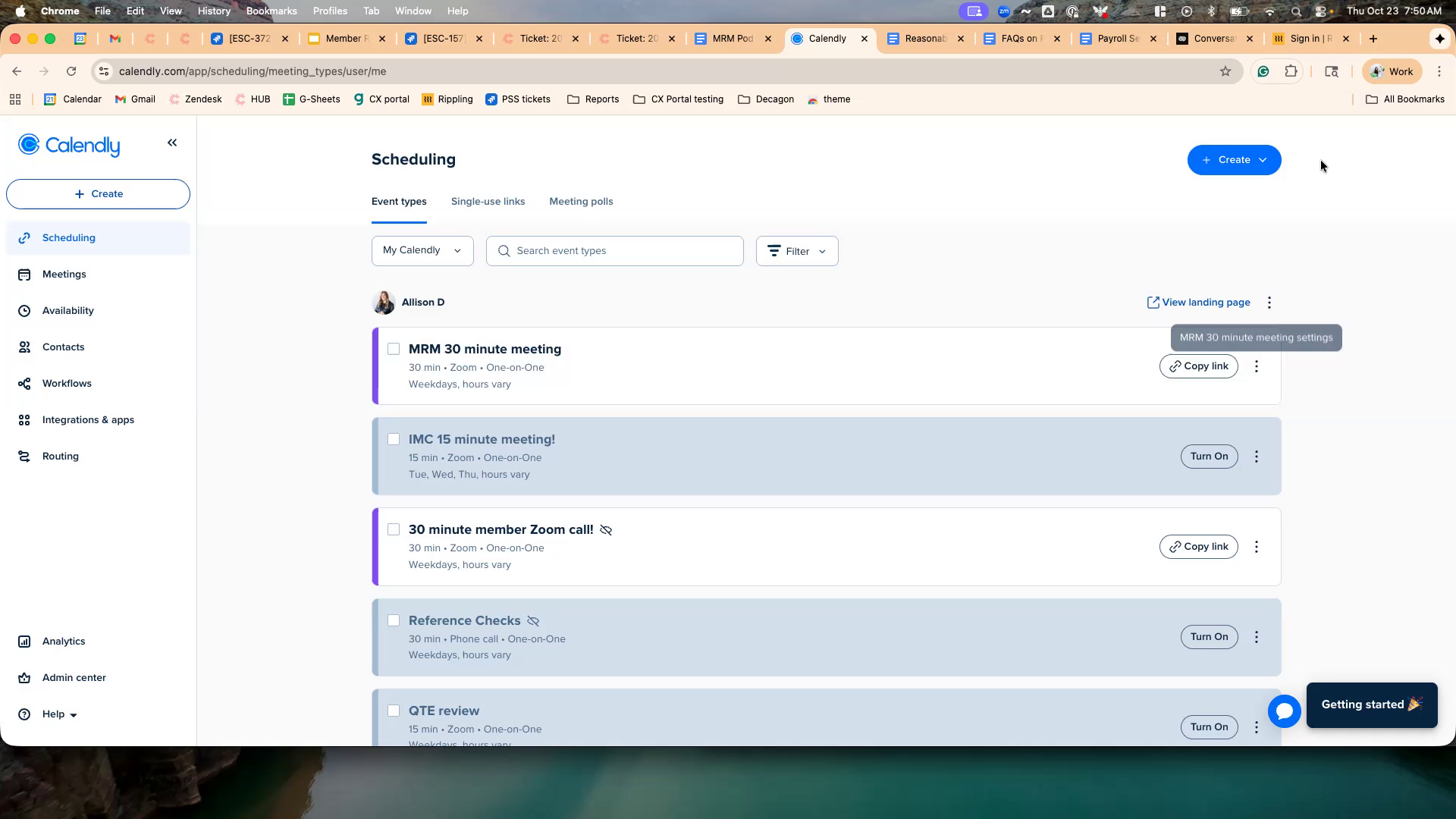Screen dimensions: 1456x819
Task: Bookmark this page with the star icon
Action: point(1225,71)
